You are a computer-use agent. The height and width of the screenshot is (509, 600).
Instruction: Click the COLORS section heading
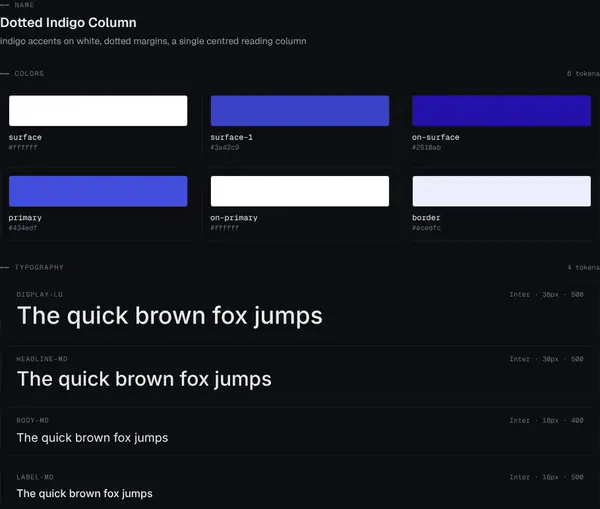tap(29, 73)
